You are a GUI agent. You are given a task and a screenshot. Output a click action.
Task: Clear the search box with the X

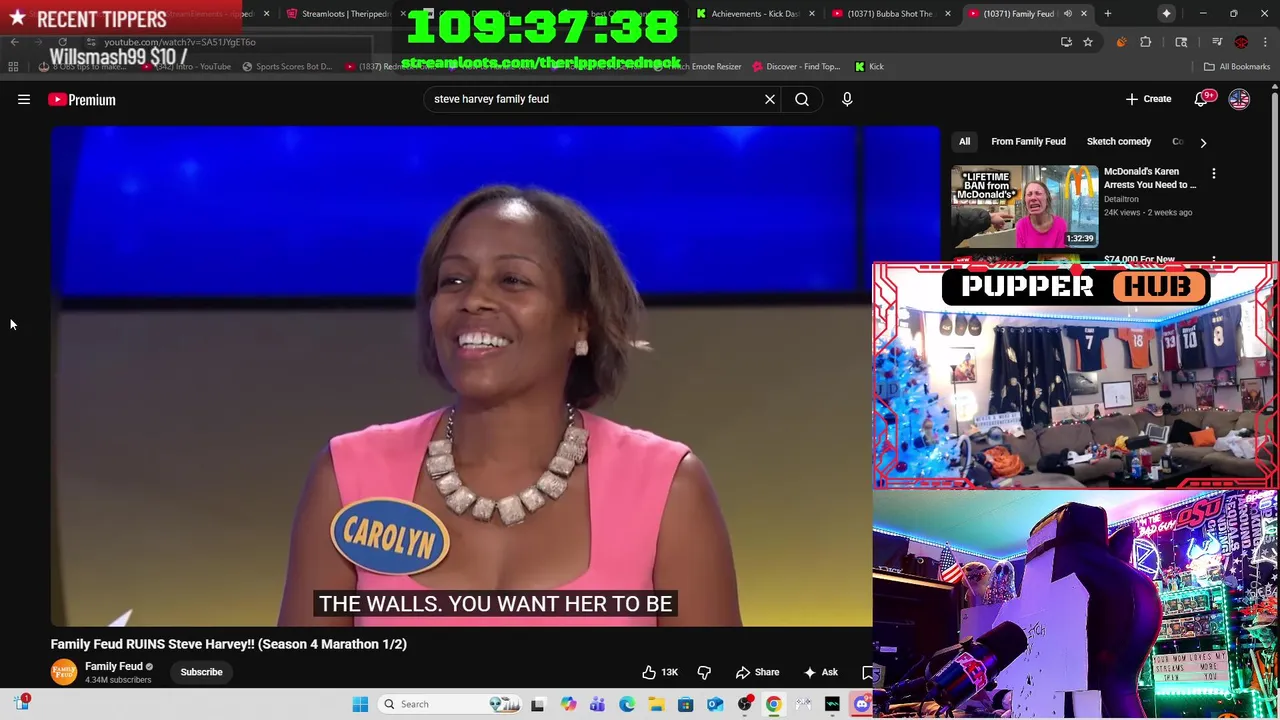[770, 99]
